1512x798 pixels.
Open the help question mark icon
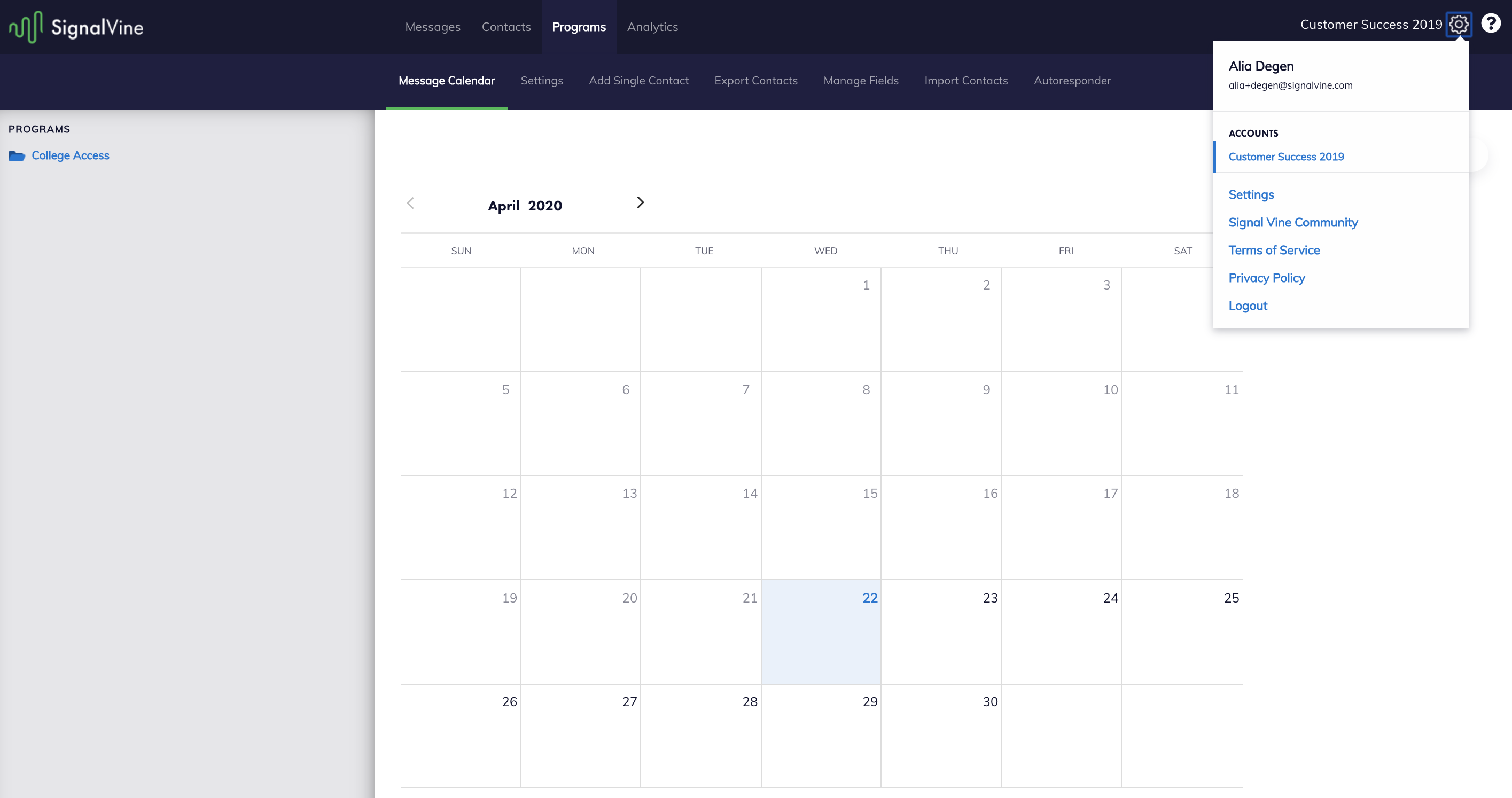coord(1491,24)
